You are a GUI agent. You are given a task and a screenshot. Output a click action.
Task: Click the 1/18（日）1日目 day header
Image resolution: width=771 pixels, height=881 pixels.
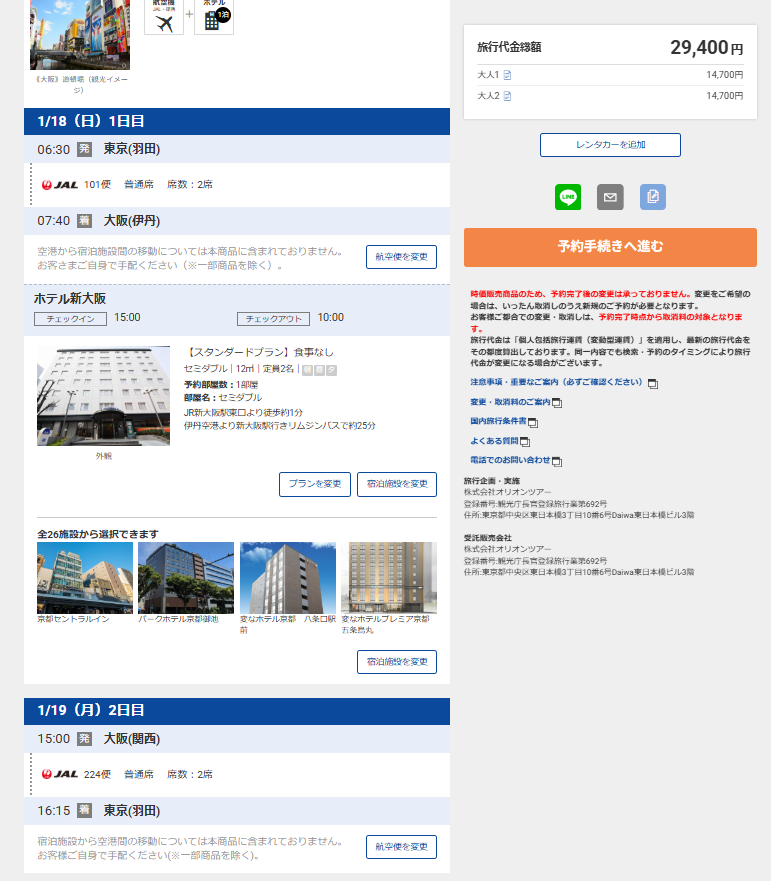237,121
